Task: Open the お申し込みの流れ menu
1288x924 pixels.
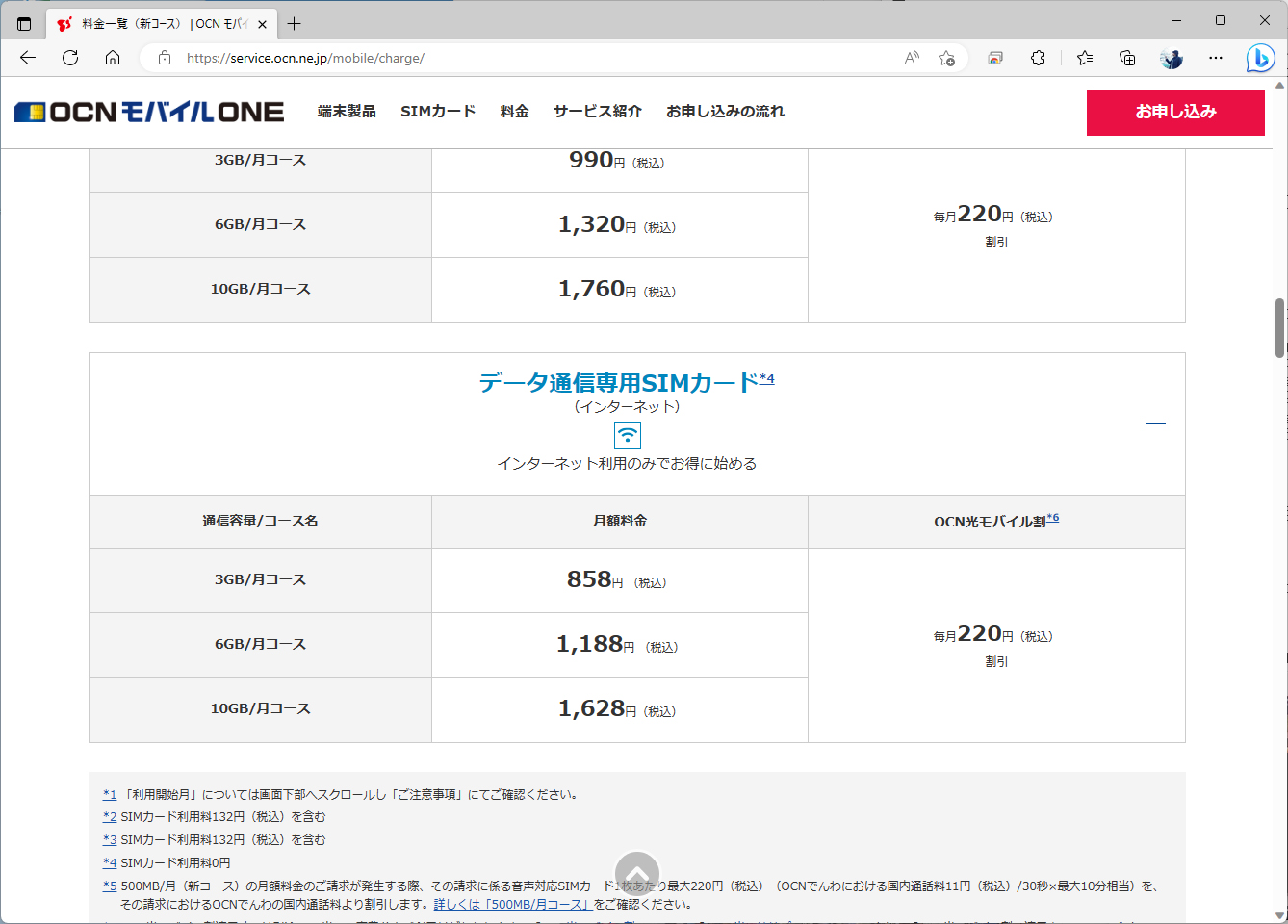Action: (x=726, y=112)
